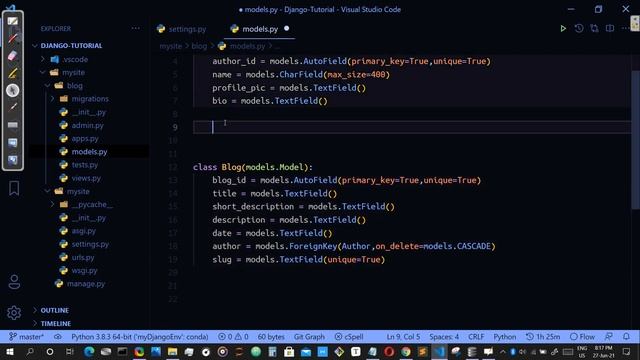Image resolution: width=640 pixels, height=360 pixels.
Task: Show the 1h 25m time tracker
Action: pos(543,337)
